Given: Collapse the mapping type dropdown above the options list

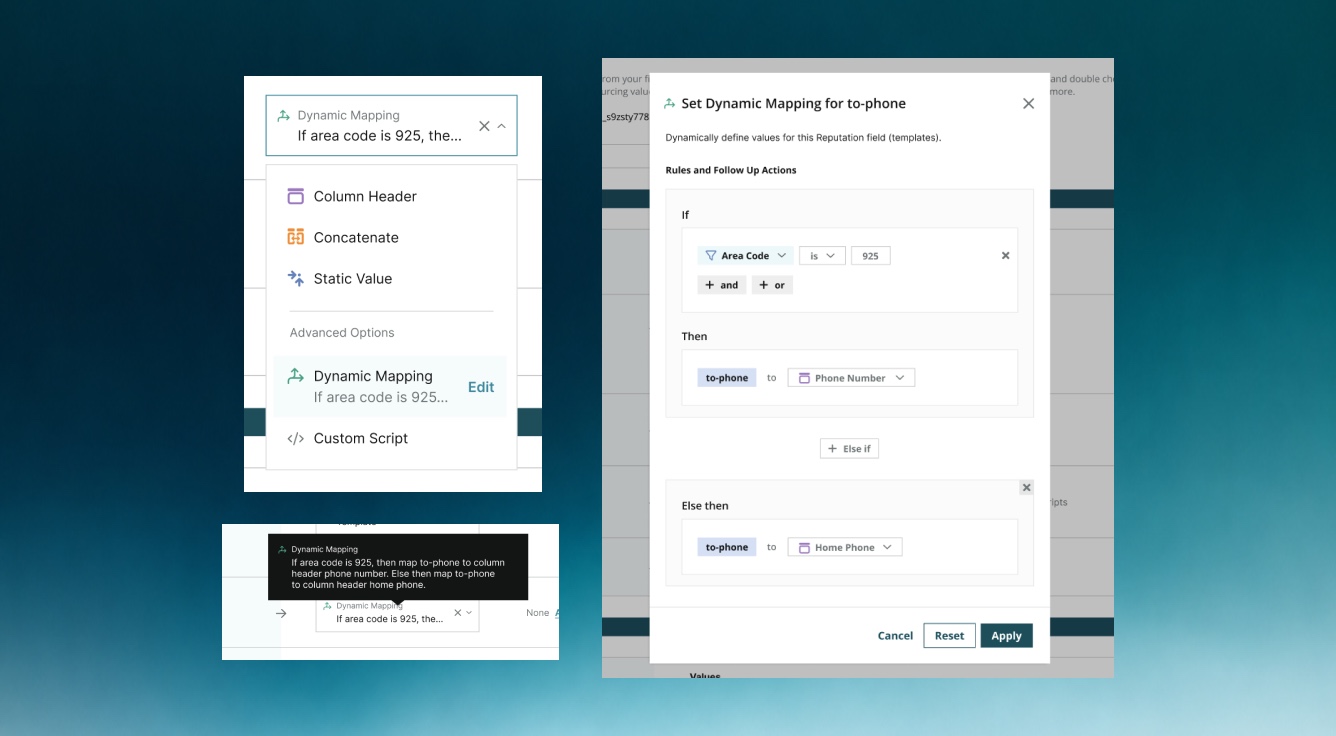Looking at the screenshot, I should pyautogui.click(x=501, y=126).
